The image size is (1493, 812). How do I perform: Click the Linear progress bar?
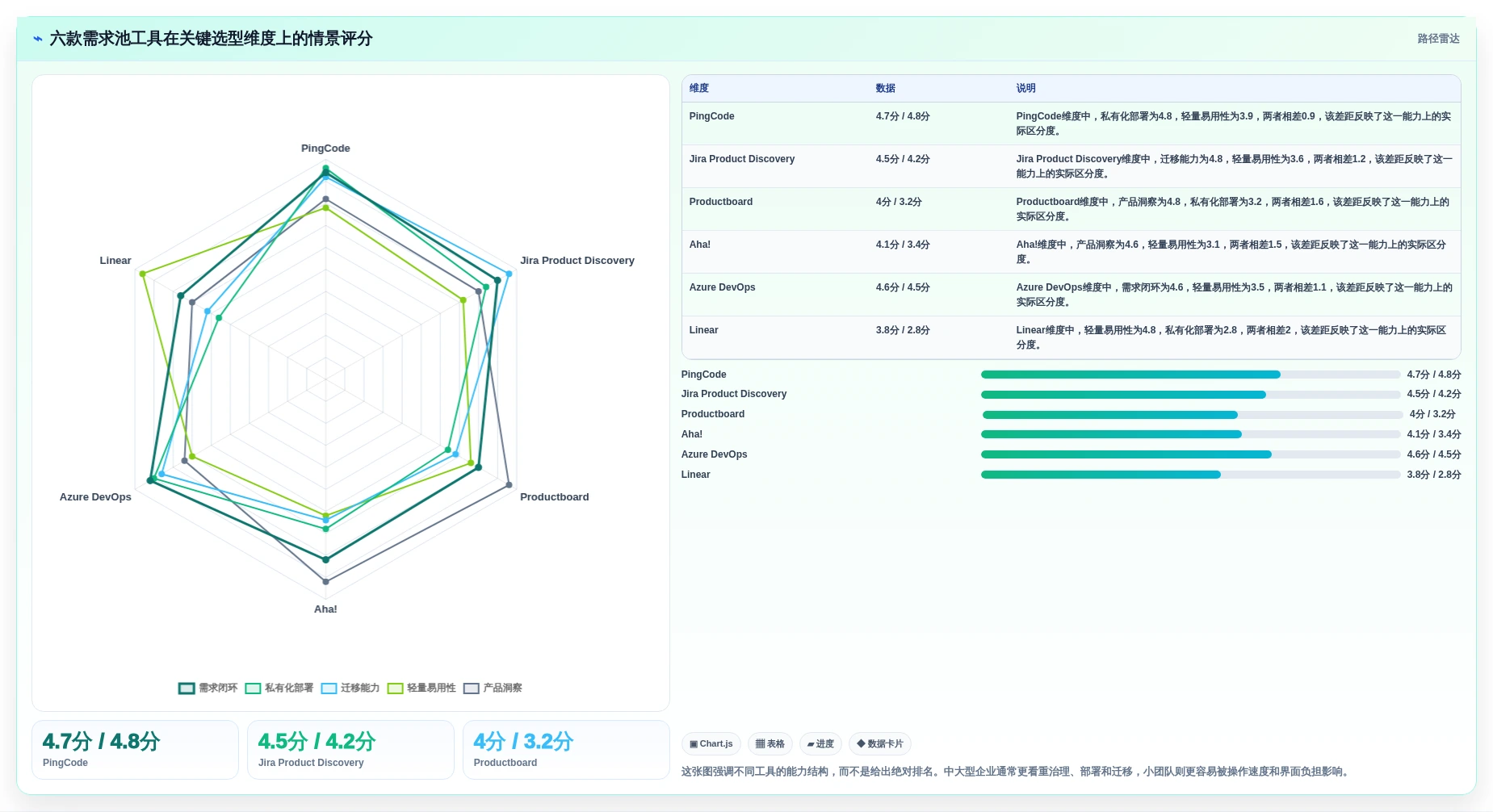(1190, 475)
